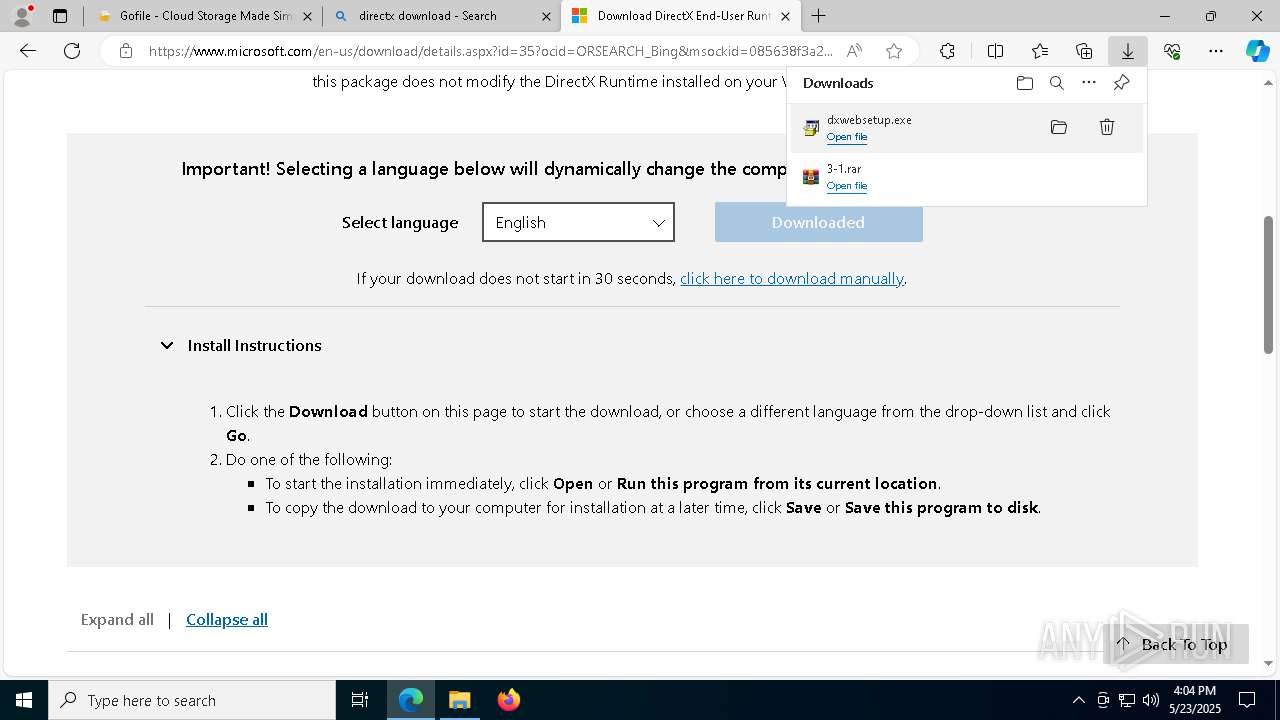Open the Copilot sidebar icon
This screenshot has width=1280, height=720.
click(x=1257, y=51)
